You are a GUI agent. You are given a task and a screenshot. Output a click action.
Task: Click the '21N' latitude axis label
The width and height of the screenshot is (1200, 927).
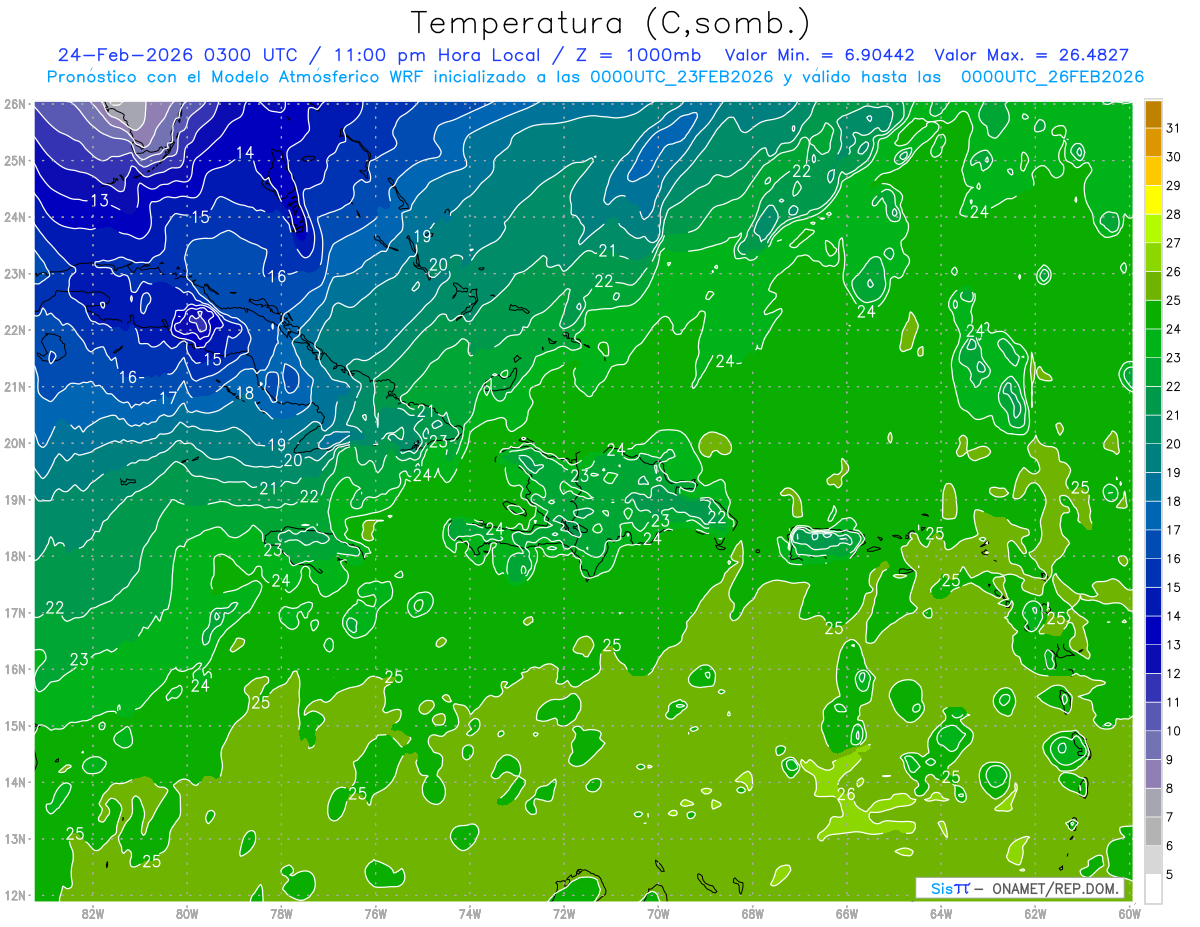pos(15,386)
